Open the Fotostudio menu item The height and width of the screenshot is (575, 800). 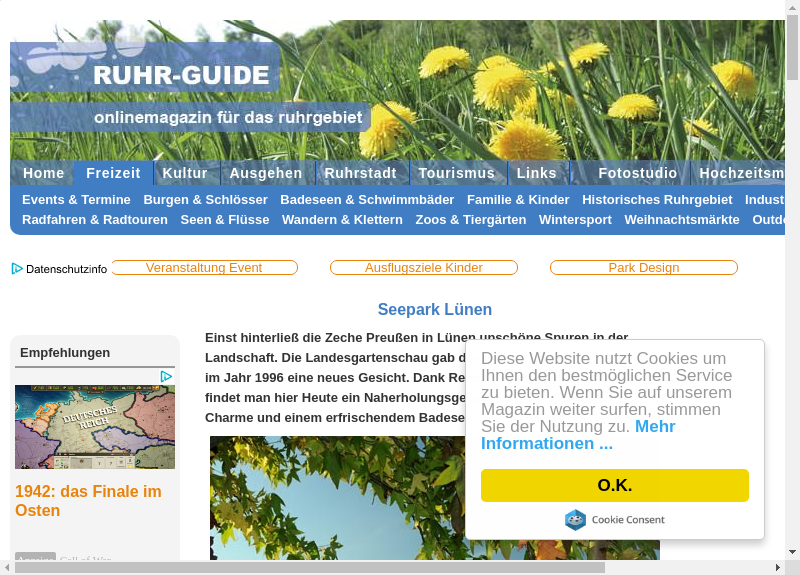(637, 173)
